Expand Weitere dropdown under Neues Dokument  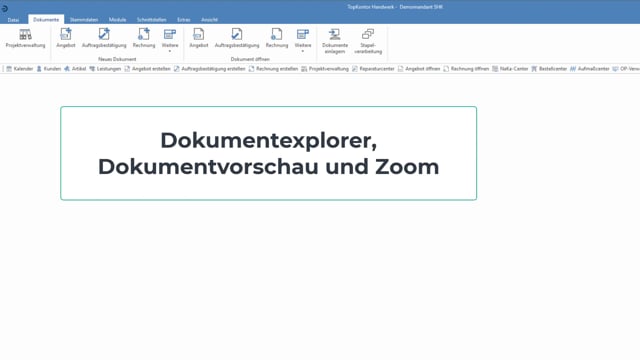170,40
